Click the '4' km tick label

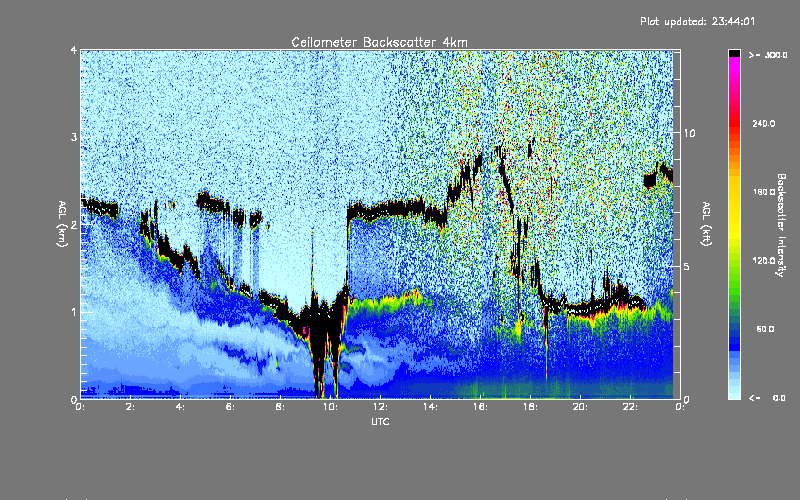tap(74, 51)
